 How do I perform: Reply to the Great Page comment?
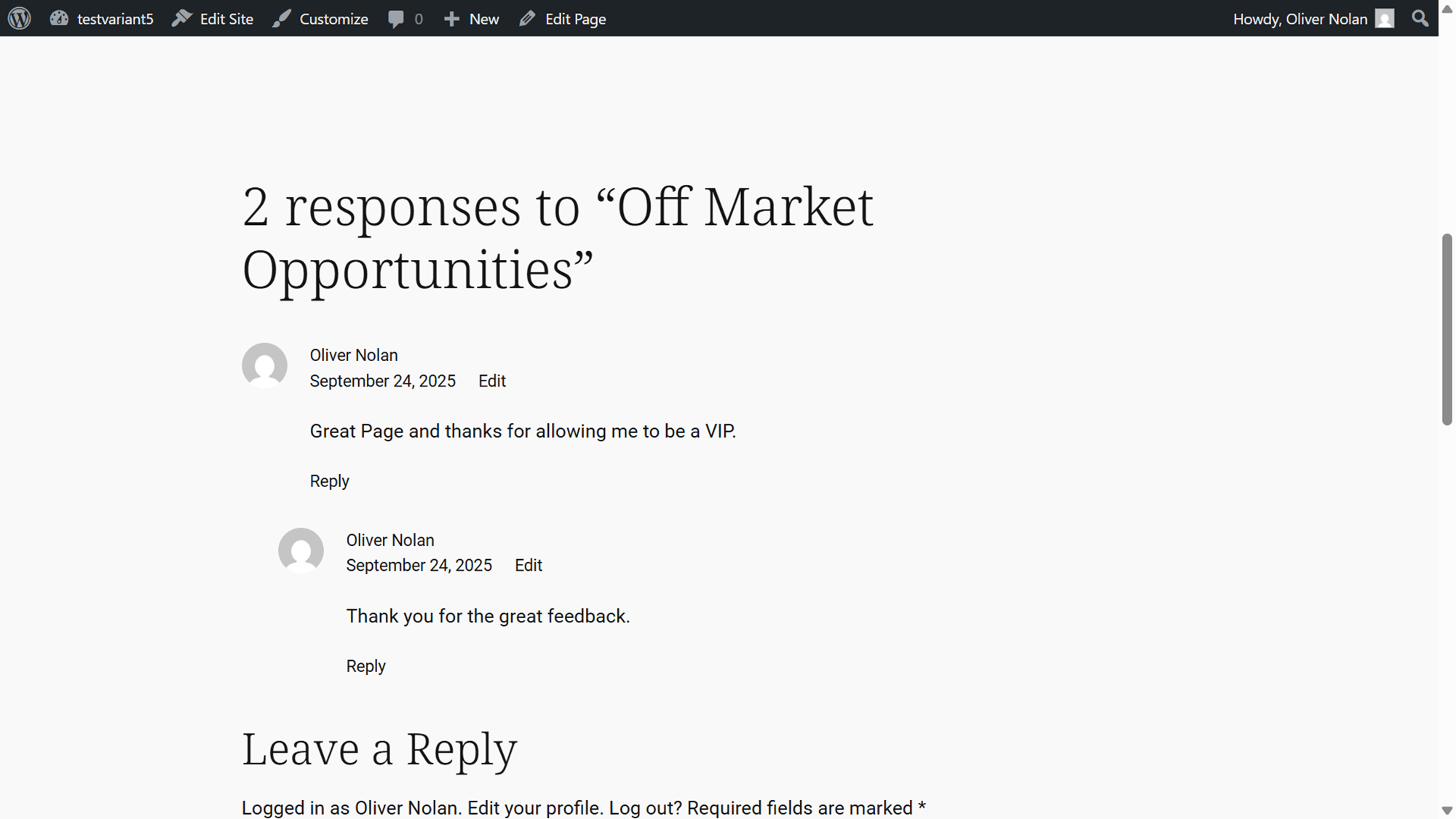[x=330, y=481]
